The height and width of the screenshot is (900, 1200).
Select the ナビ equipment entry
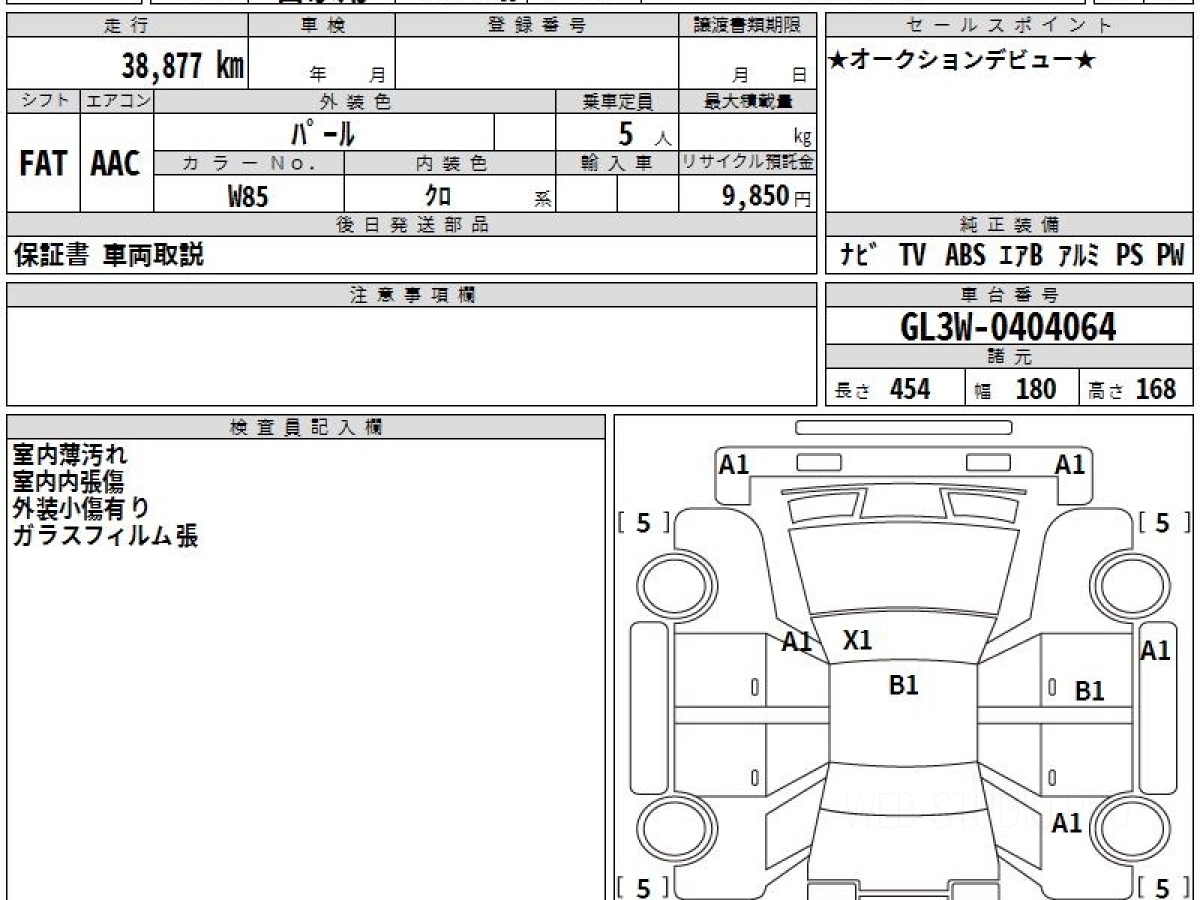click(859, 256)
